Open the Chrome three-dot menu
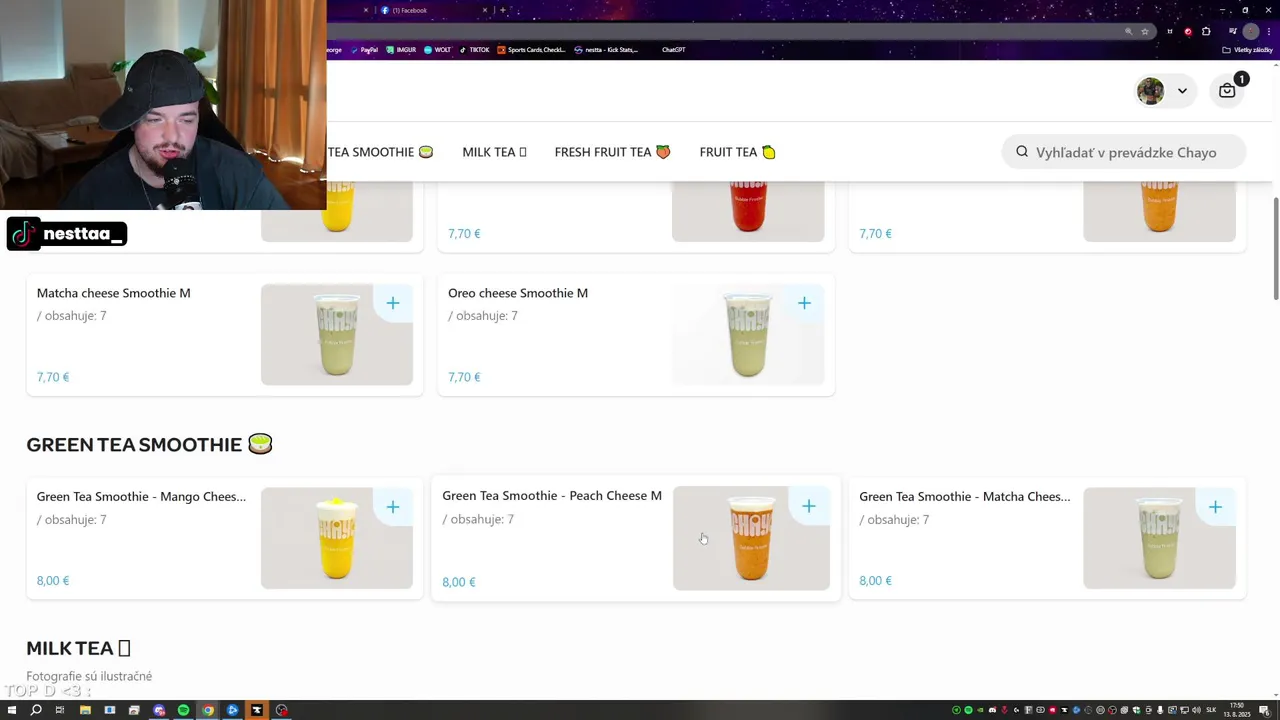 [x=1269, y=31]
